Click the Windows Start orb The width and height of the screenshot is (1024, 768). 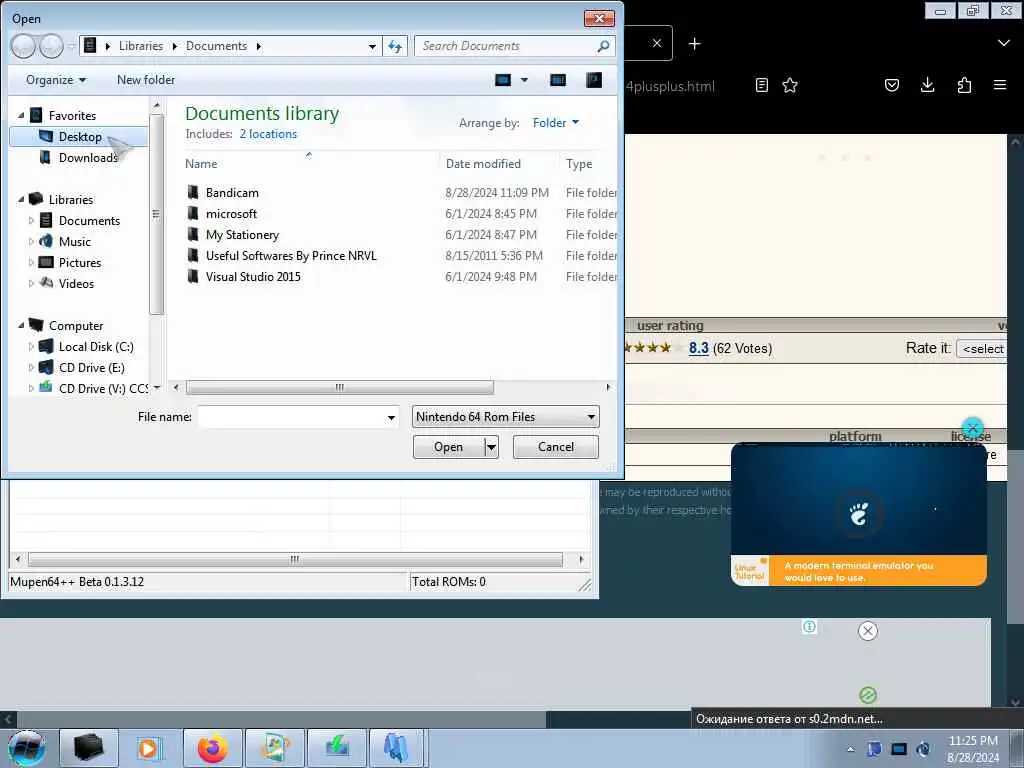point(27,748)
